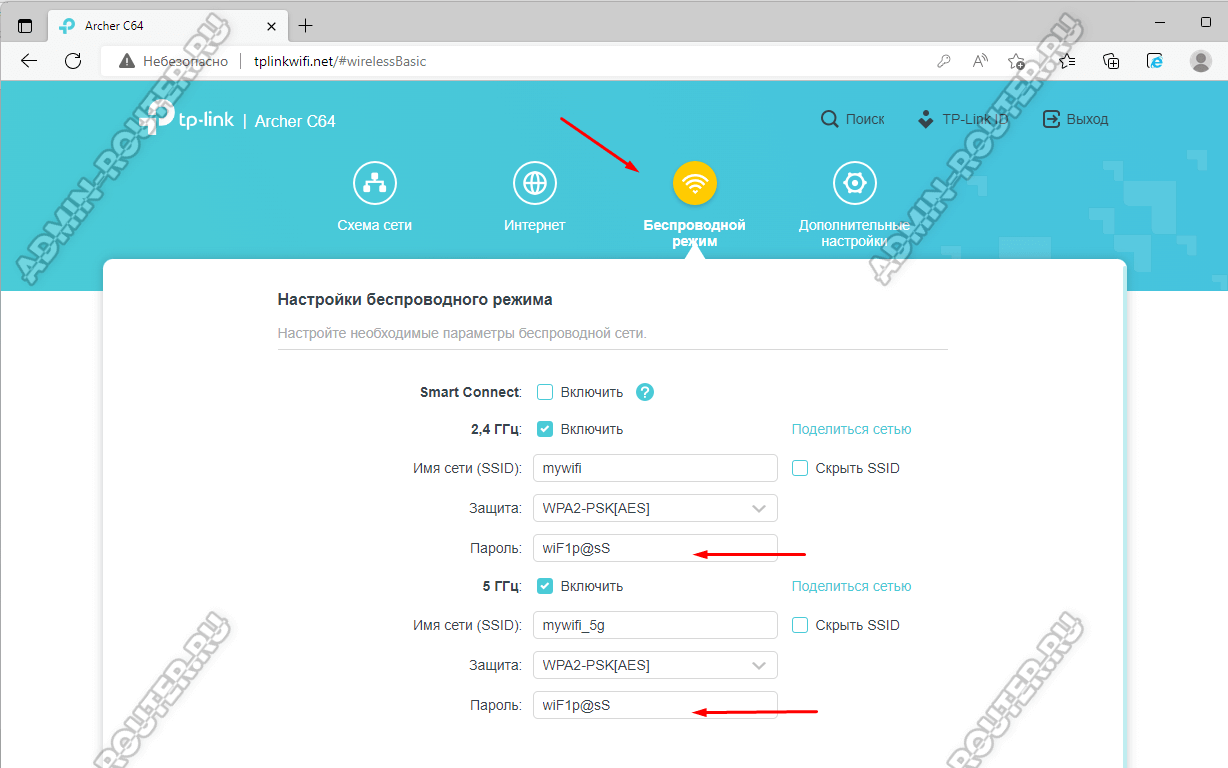Open the Network Map (Схема сети) icon
This screenshot has height=768, width=1228.
click(x=375, y=184)
